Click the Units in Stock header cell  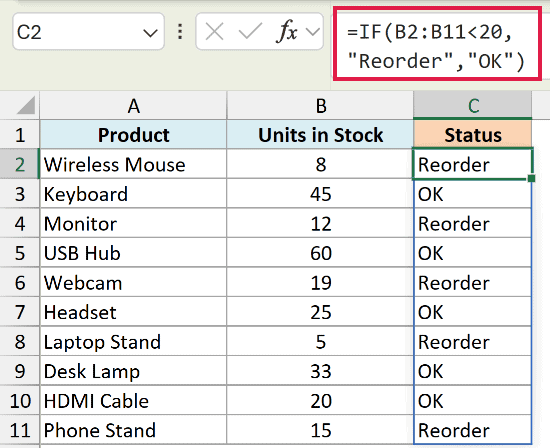[x=320, y=135]
